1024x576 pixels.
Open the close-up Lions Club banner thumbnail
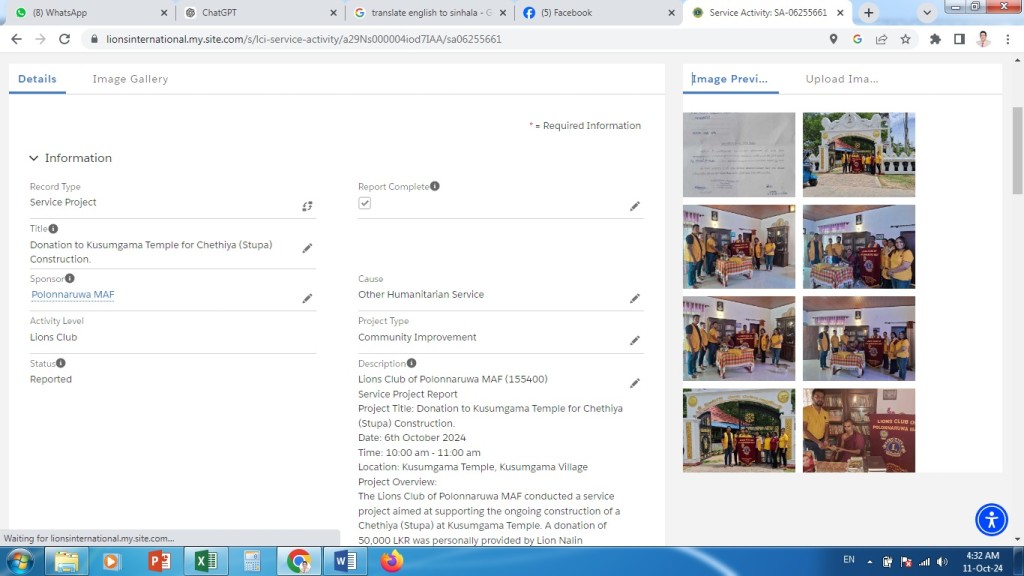859,430
